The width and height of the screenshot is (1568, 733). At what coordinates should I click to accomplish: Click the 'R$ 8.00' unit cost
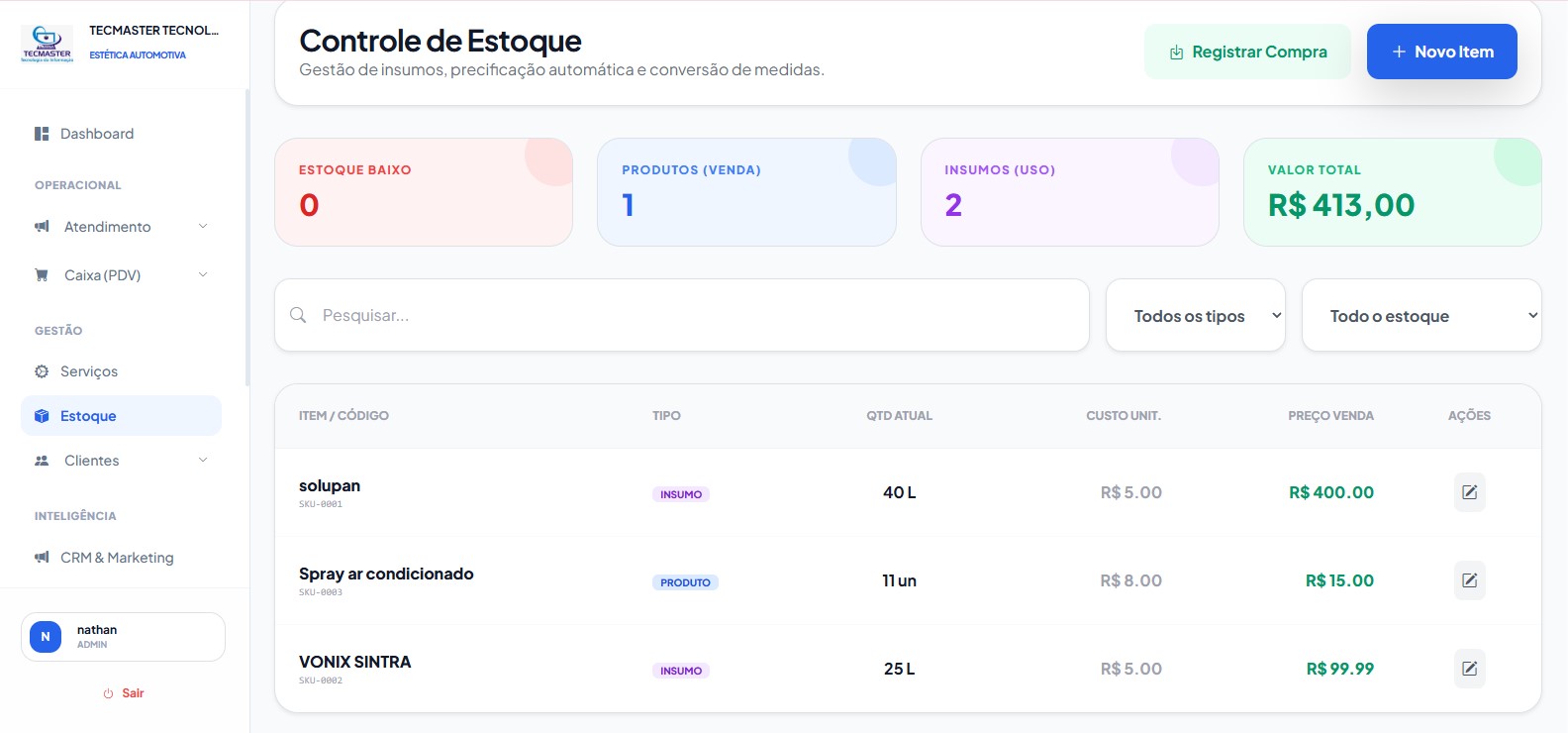pyautogui.click(x=1131, y=580)
